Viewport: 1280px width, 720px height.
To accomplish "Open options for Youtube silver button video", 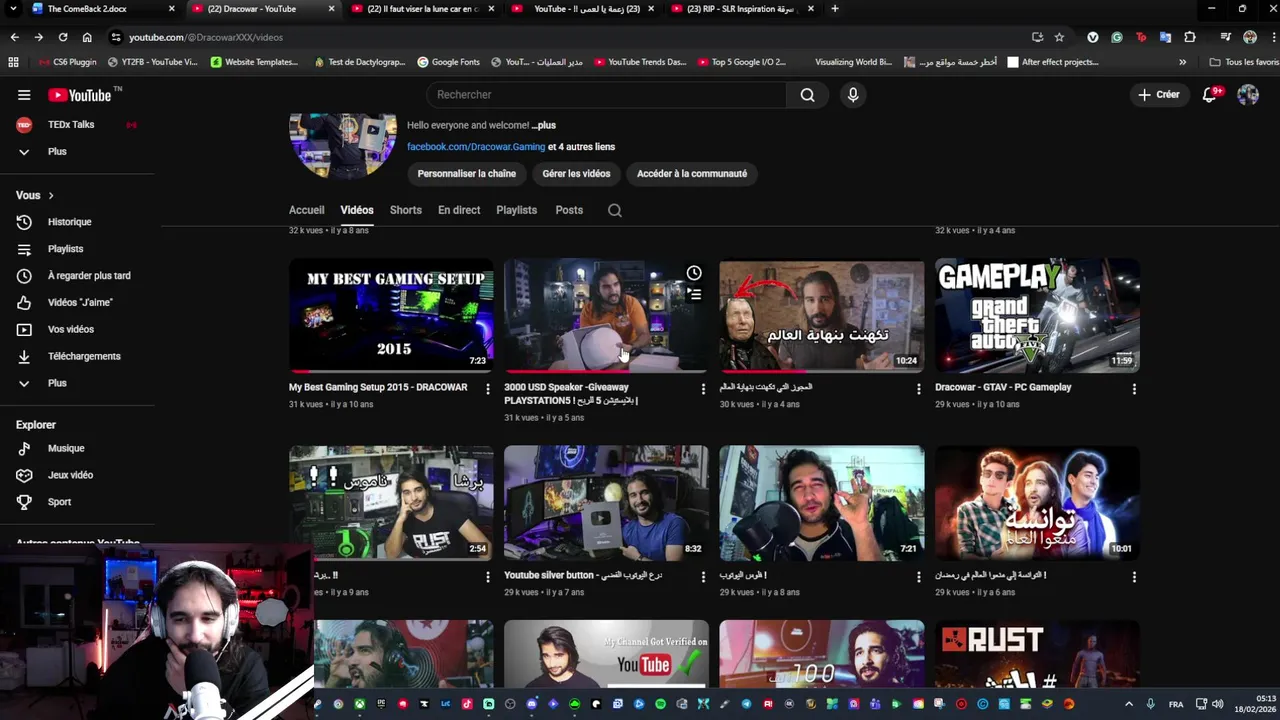I will tap(703, 577).
